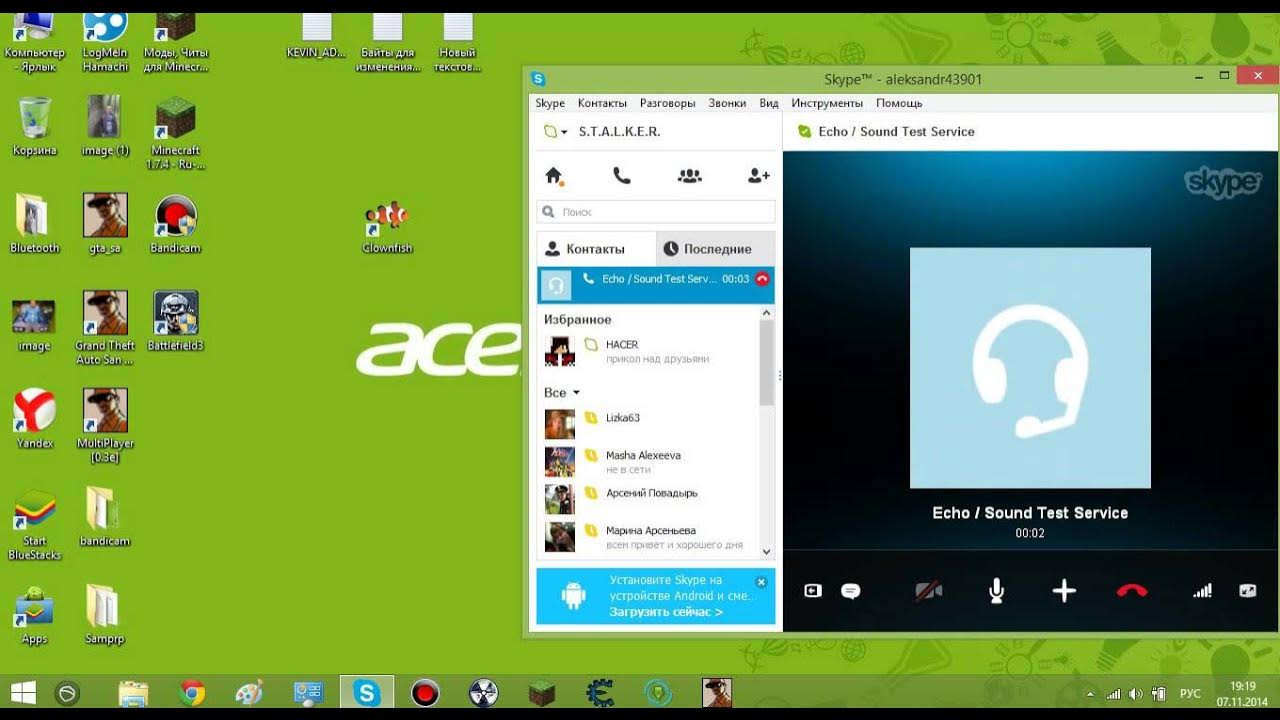Open File Explorer from the taskbar
The height and width of the screenshot is (720, 1280).
click(133, 692)
